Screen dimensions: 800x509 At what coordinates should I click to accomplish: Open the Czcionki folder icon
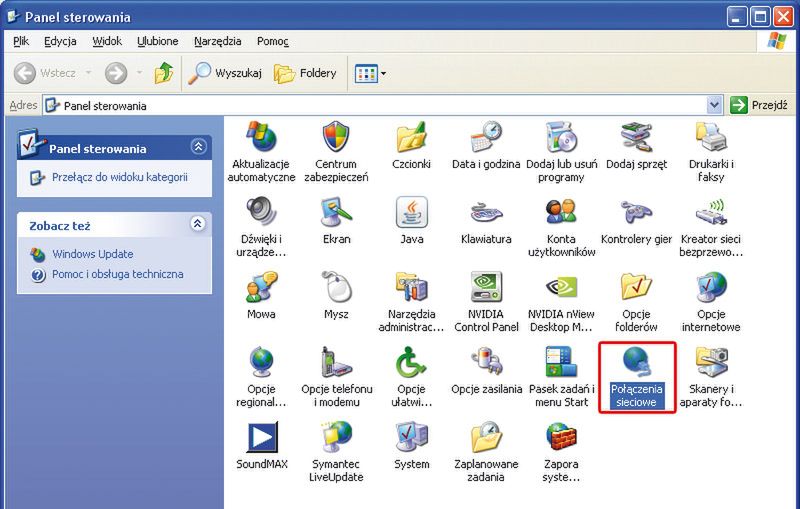coord(411,145)
